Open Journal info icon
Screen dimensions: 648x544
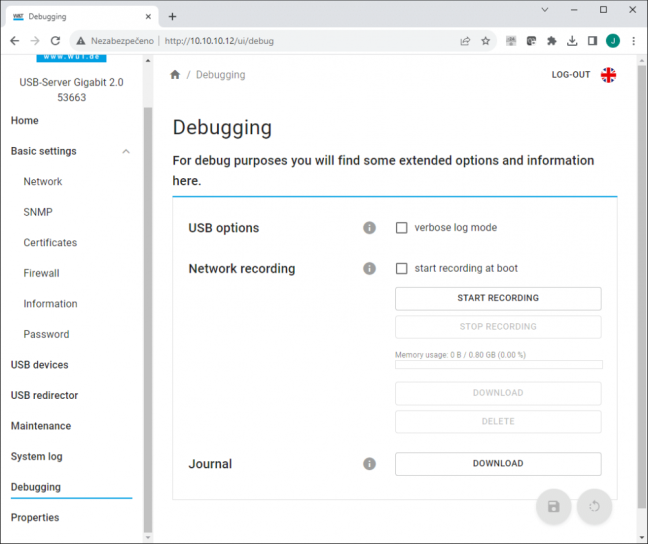pos(369,463)
